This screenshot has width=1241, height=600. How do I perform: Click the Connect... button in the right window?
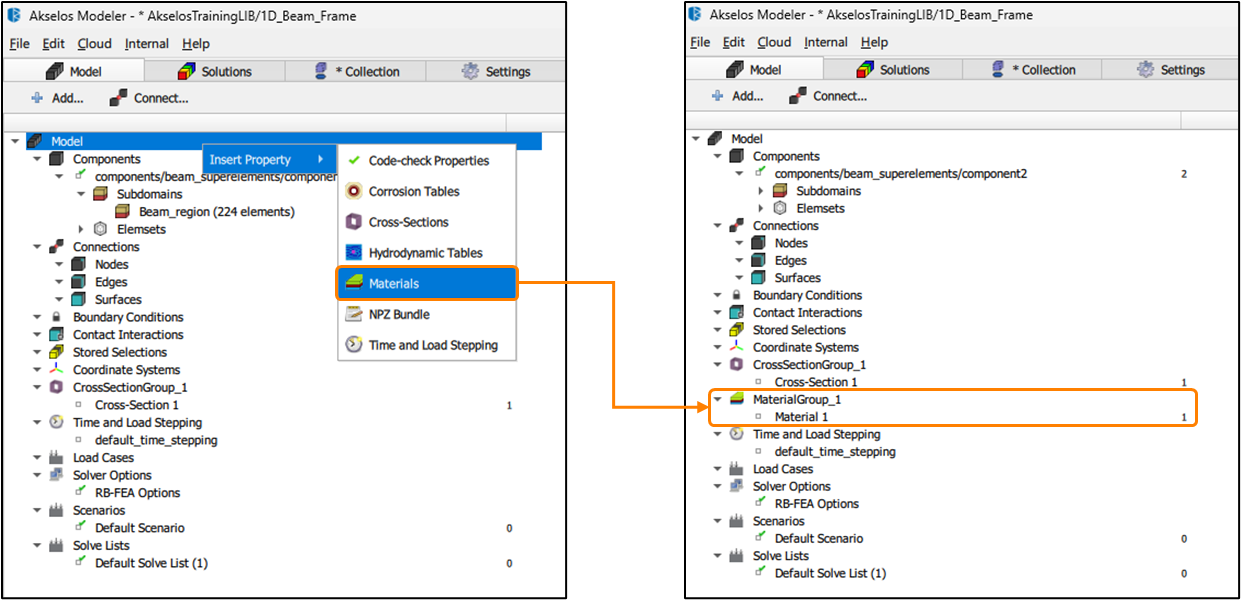tap(827, 96)
